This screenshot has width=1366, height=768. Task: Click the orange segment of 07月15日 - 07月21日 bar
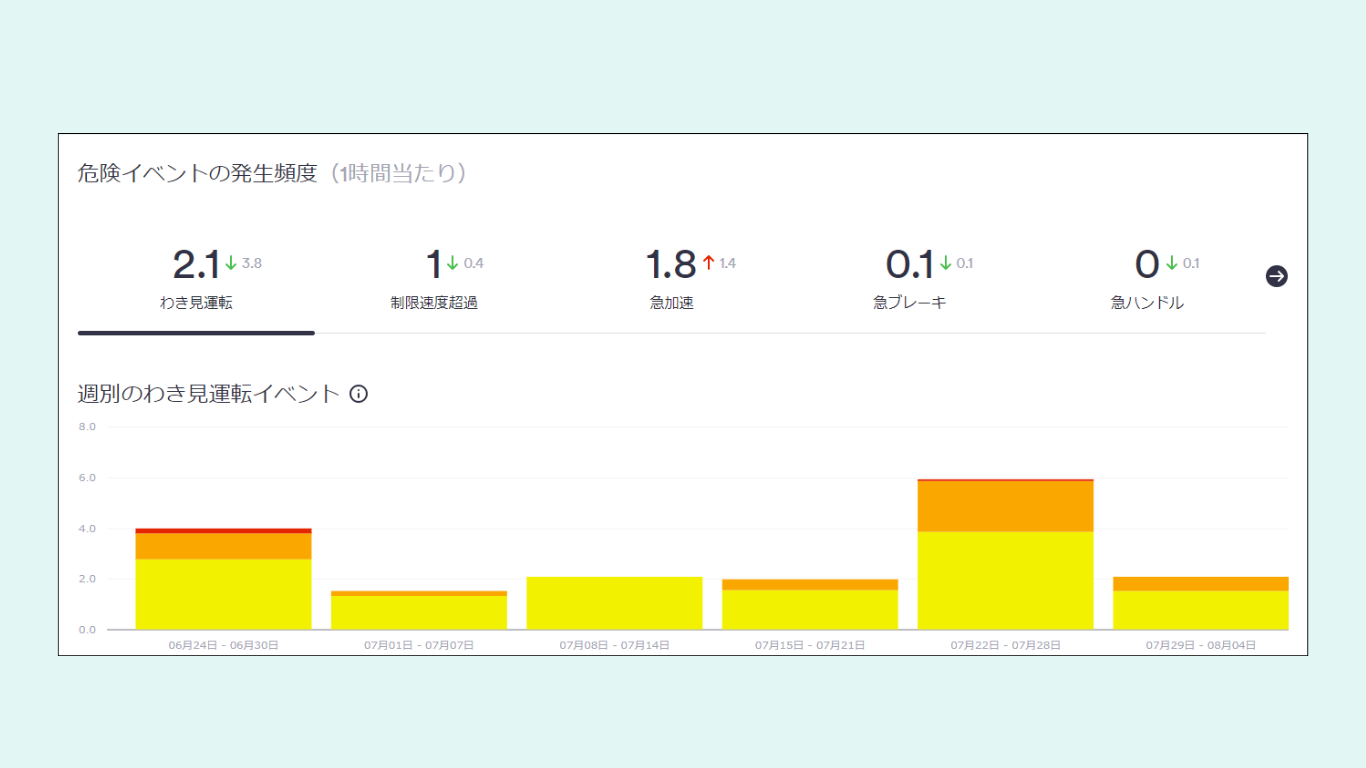810,585
